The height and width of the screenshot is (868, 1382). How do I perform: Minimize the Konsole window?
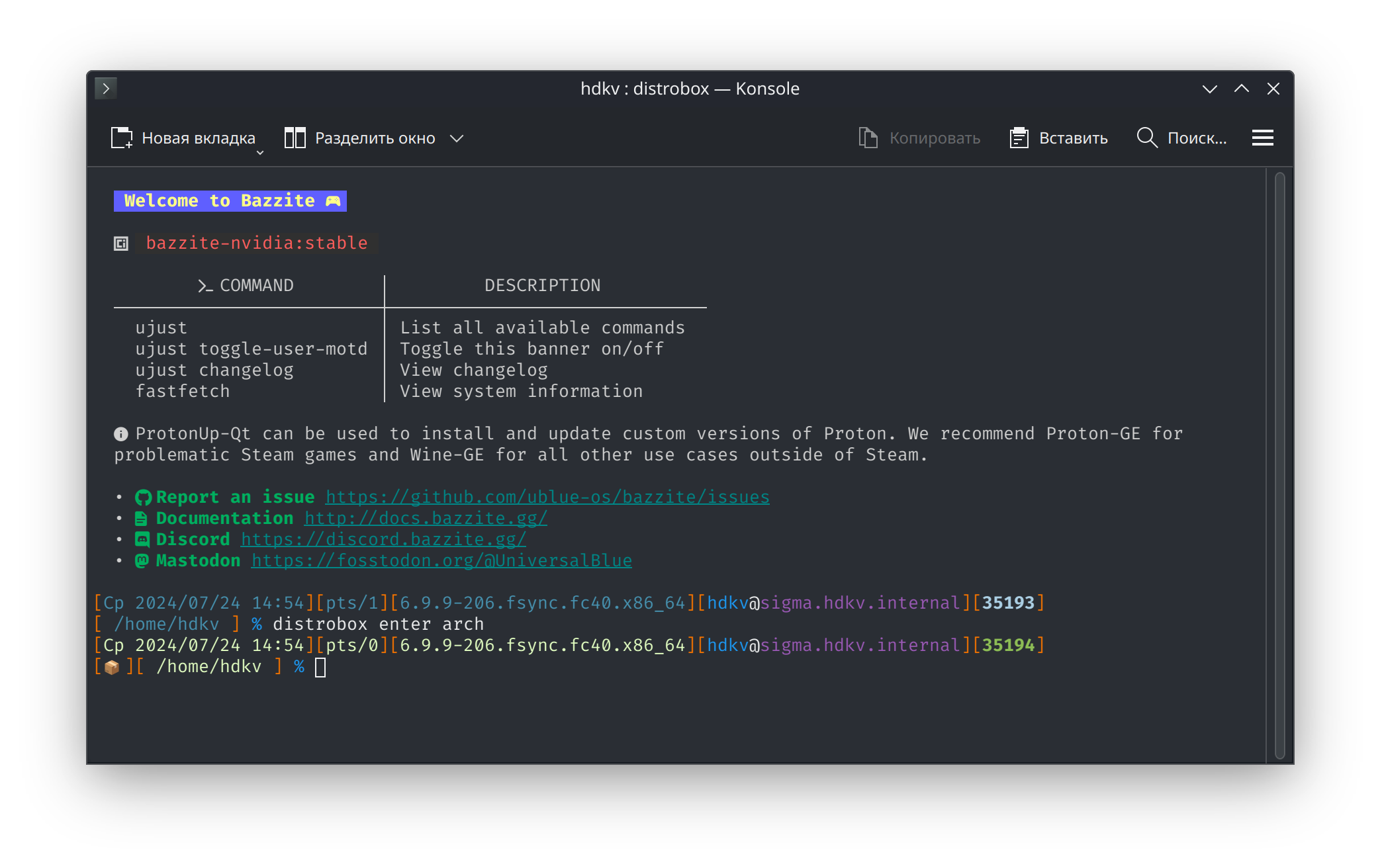(x=1209, y=89)
